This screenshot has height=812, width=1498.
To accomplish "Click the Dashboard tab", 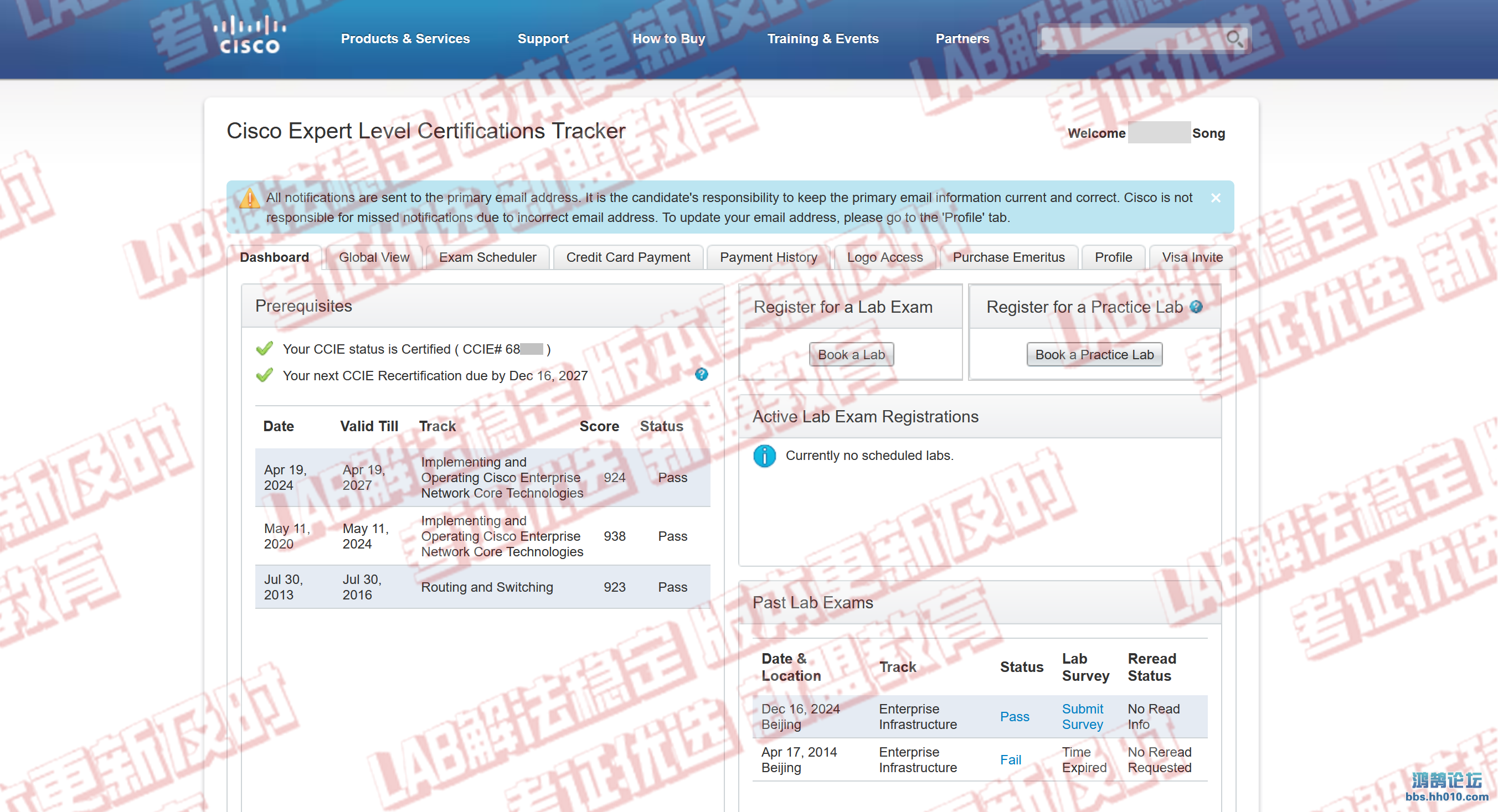I will [275, 258].
